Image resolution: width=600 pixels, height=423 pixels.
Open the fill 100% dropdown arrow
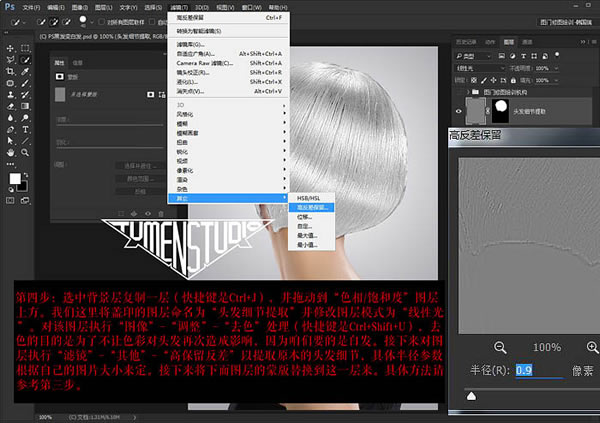556,80
